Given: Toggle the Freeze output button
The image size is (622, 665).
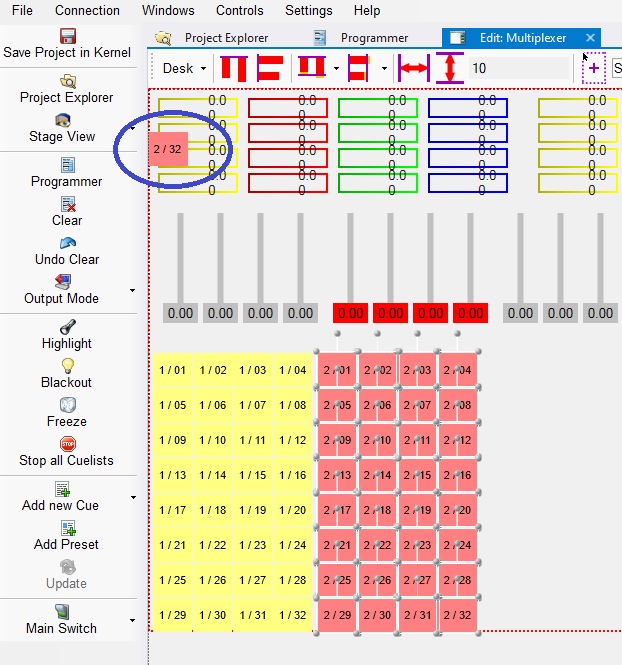Looking at the screenshot, I should point(66,412).
